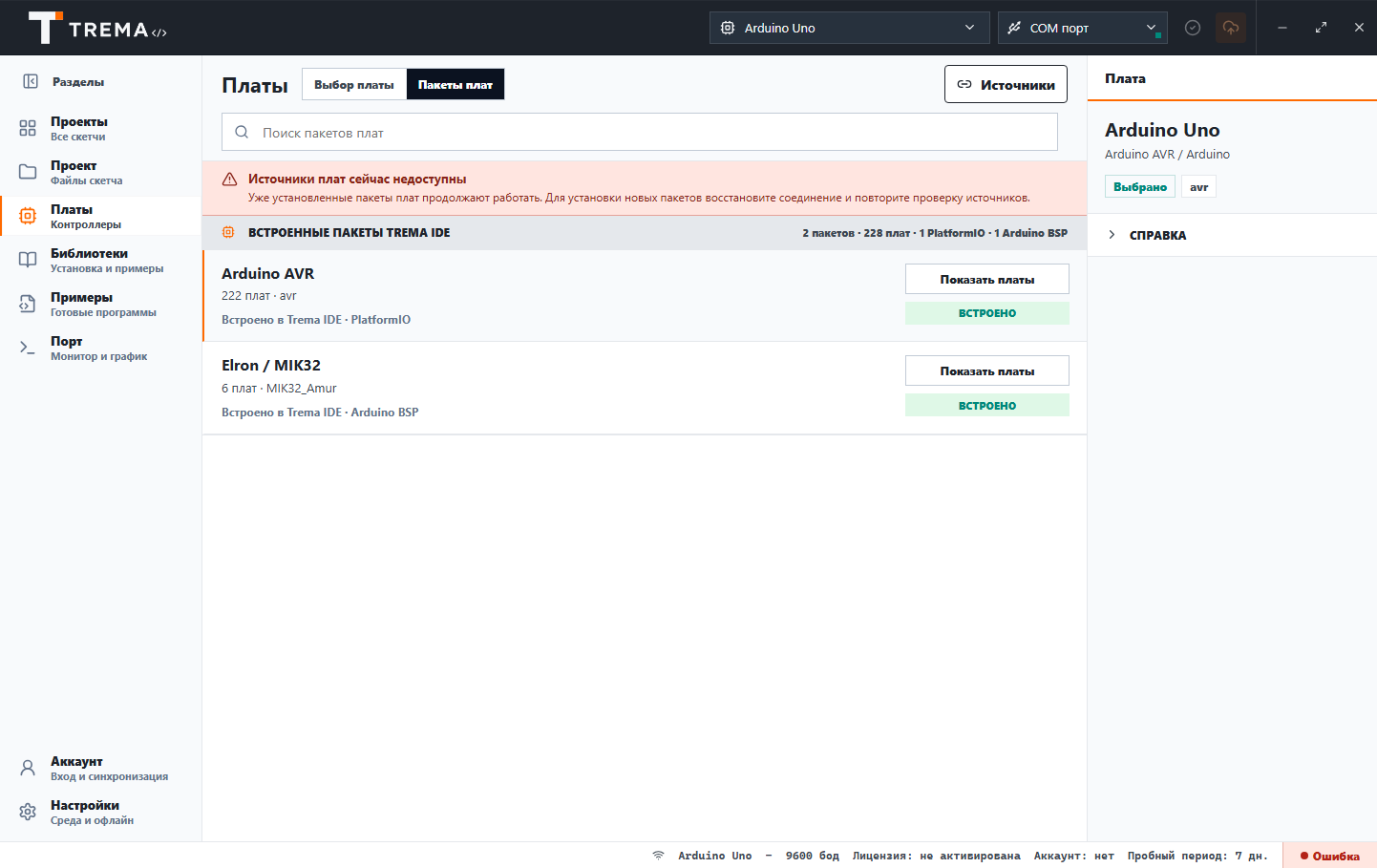The width and height of the screenshot is (1377, 868).
Task: Click ВСТРОЕНО badge of Elron / MIK32
Action: click(x=987, y=405)
